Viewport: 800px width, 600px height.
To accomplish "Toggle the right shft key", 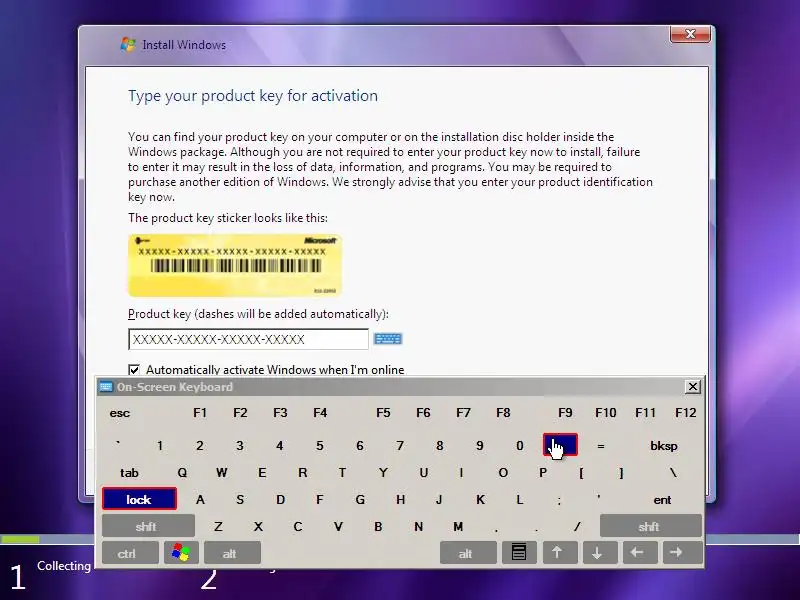I will tap(651, 527).
